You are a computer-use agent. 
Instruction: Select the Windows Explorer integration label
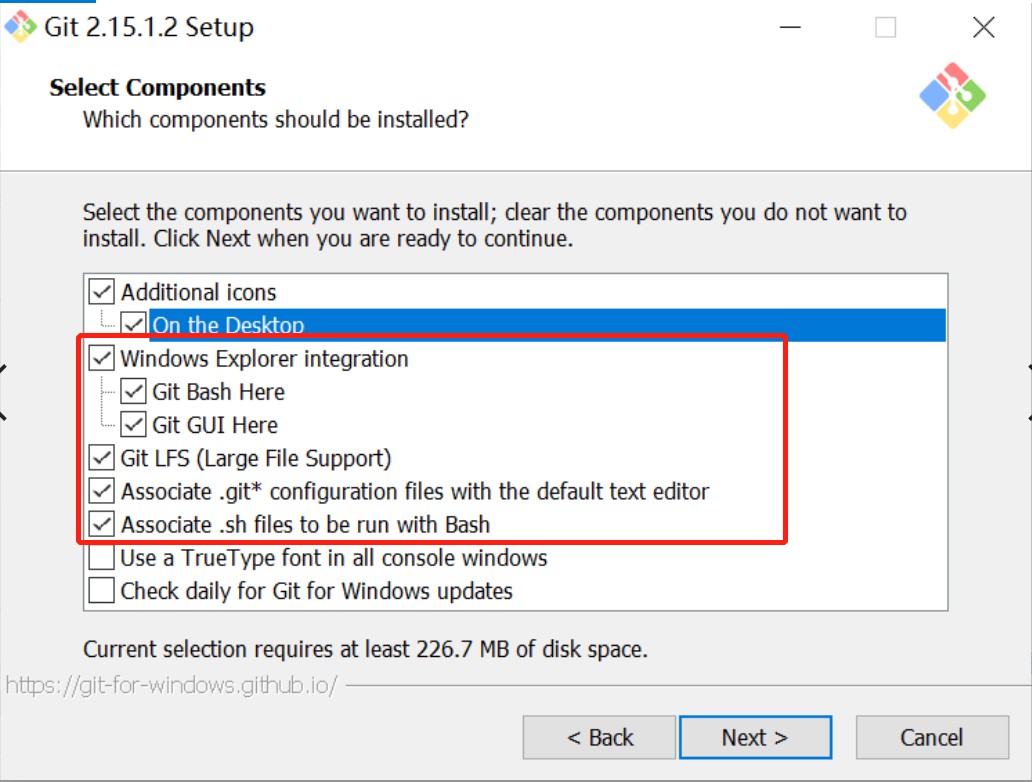click(x=265, y=359)
